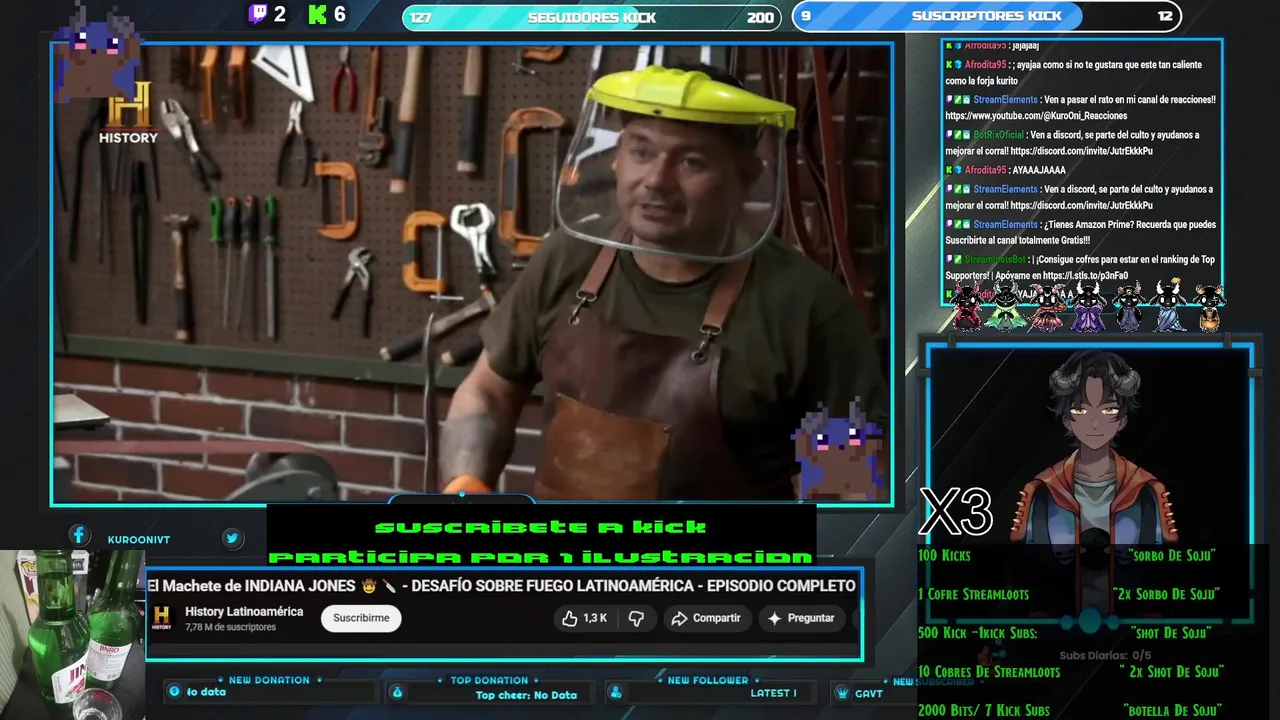Click the 'PARTICIPA POR 1 ILUSTRACION' banner text
1280x720 pixels.
pyautogui.click(x=540, y=557)
